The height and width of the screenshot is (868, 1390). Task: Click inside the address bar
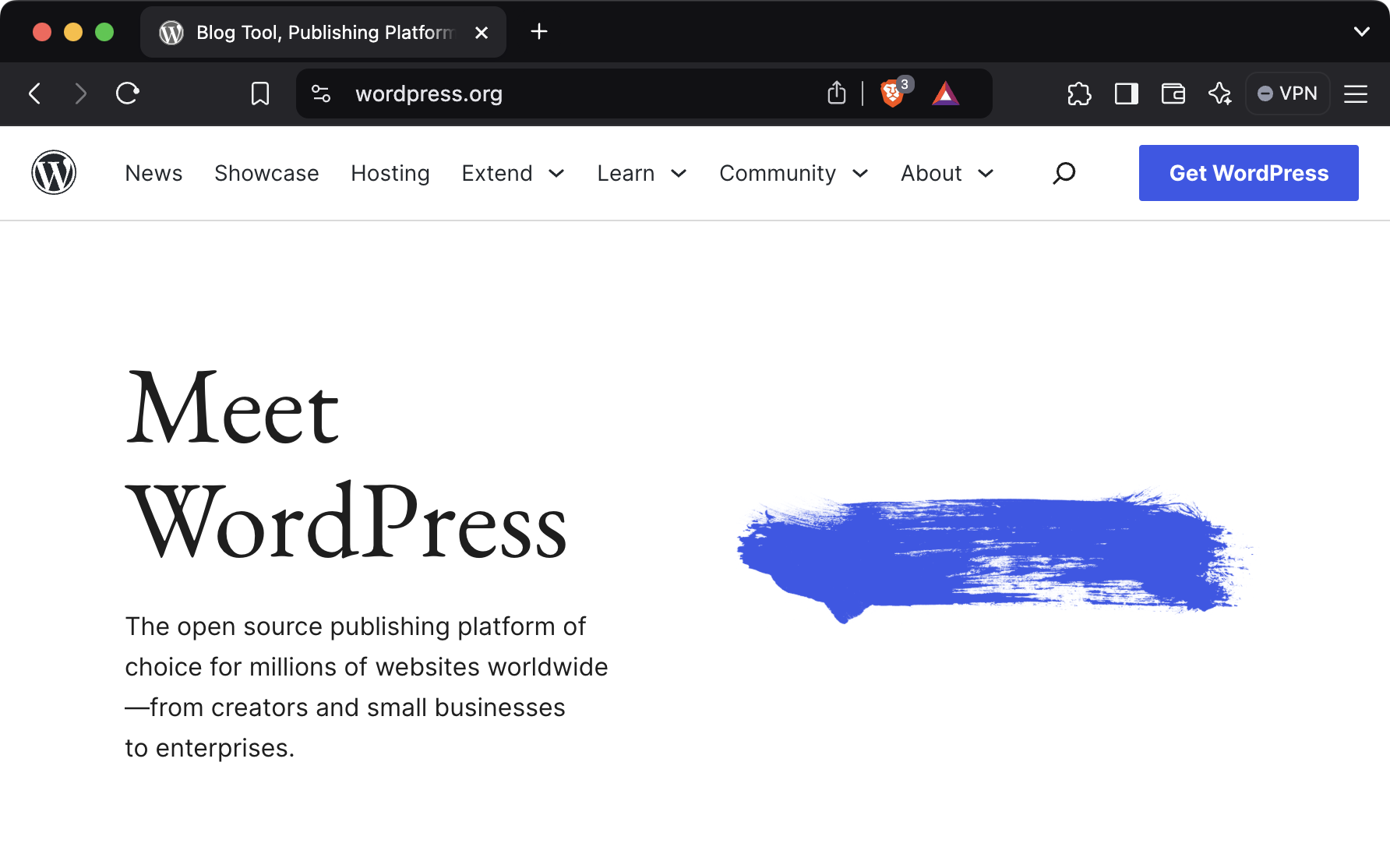point(545,94)
